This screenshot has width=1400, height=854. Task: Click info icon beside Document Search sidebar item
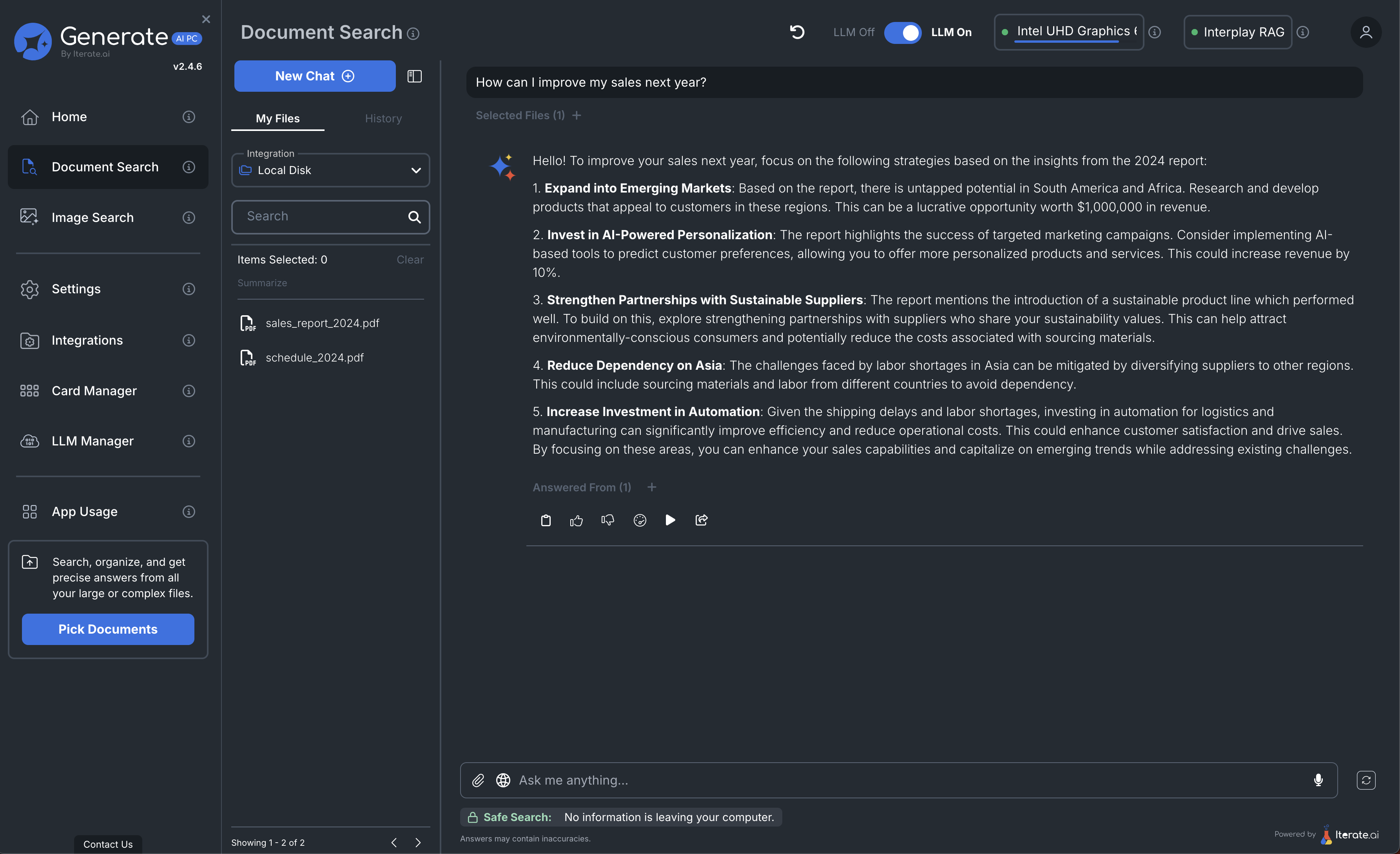(x=189, y=167)
